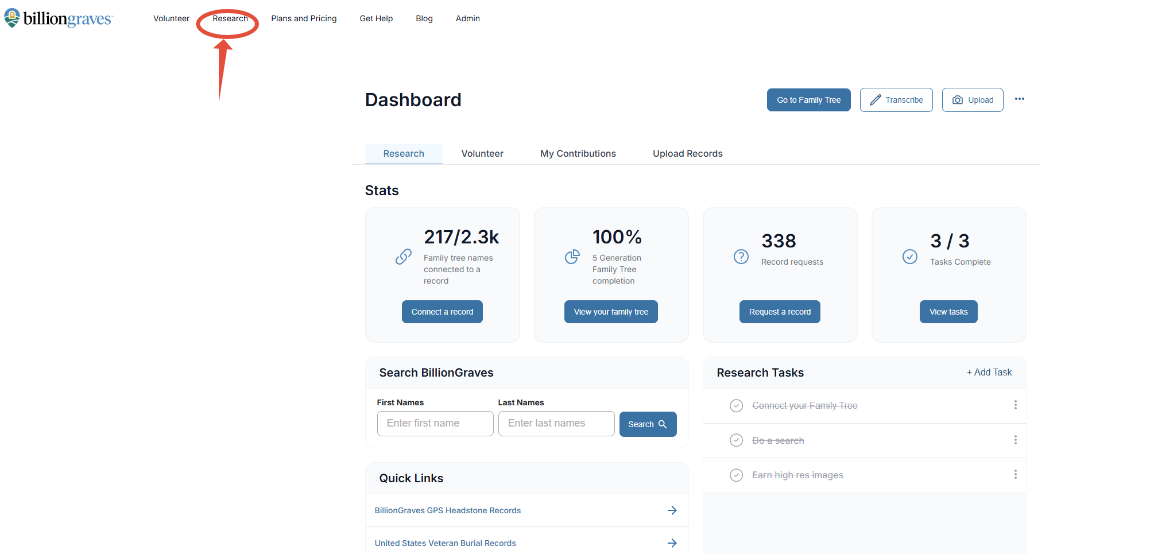Click the 338 record requests number
This screenshot has height=554, width=1154.
click(x=779, y=241)
